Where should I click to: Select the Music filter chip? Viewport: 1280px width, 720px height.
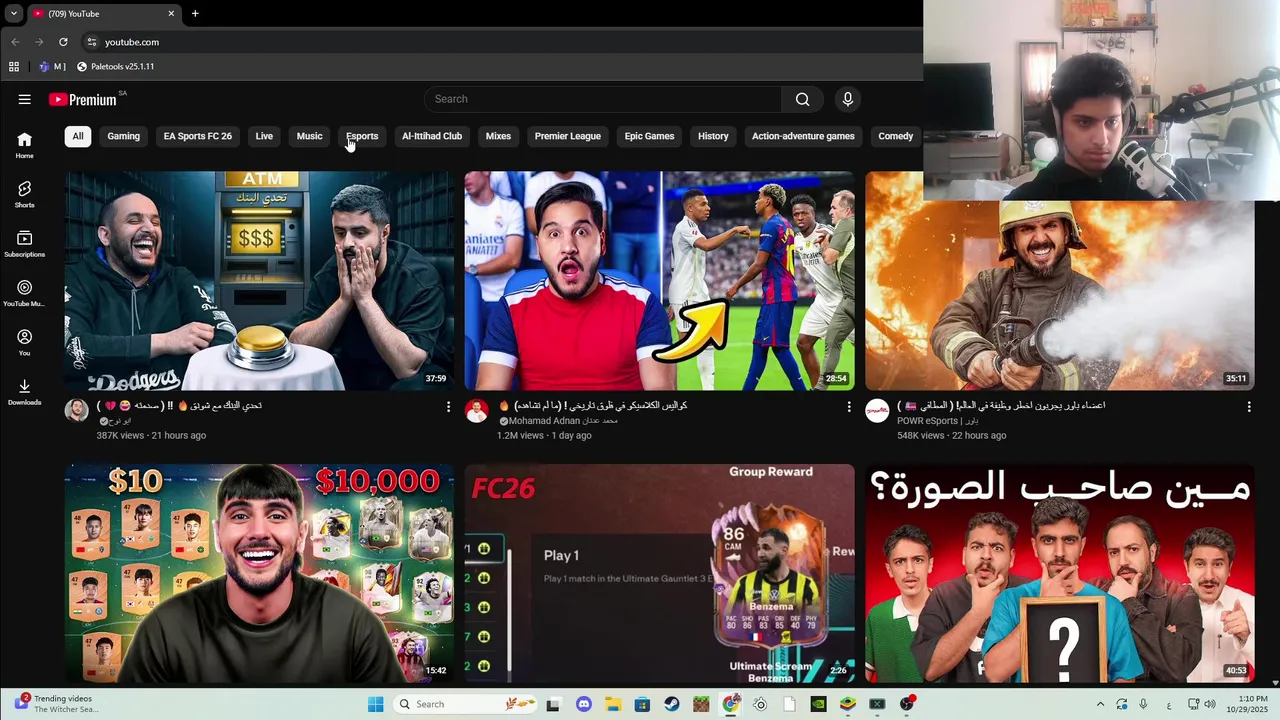310,136
